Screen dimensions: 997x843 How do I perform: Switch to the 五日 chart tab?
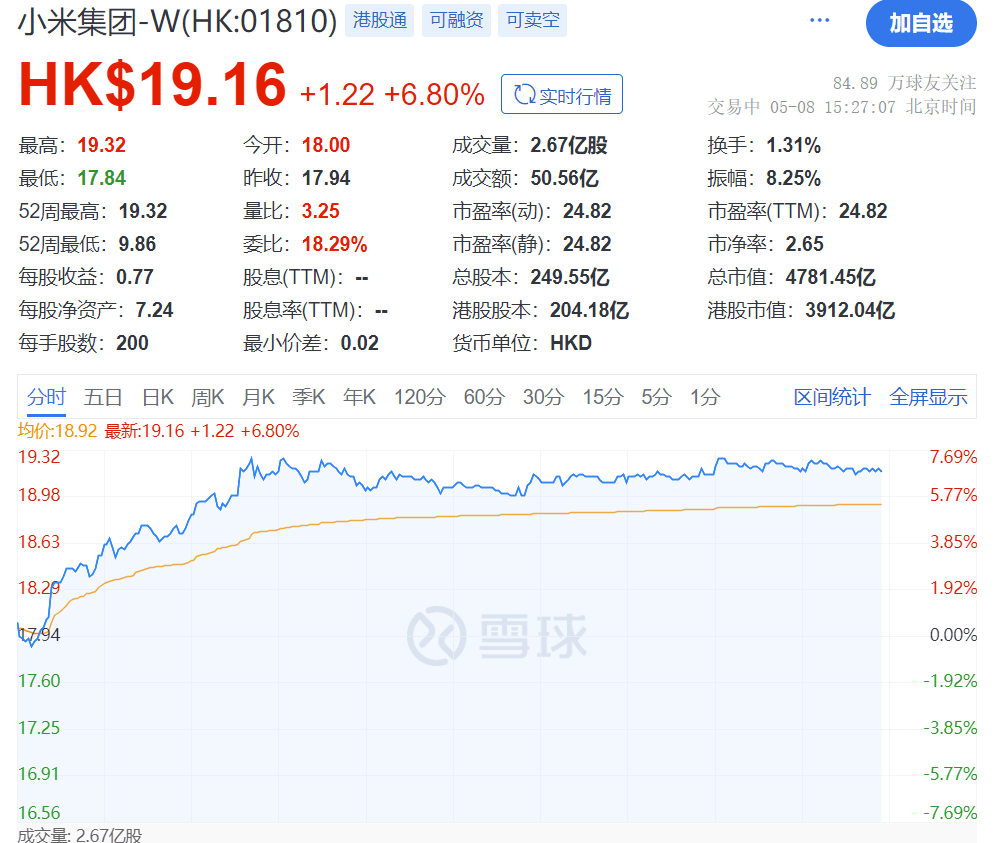pos(103,397)
